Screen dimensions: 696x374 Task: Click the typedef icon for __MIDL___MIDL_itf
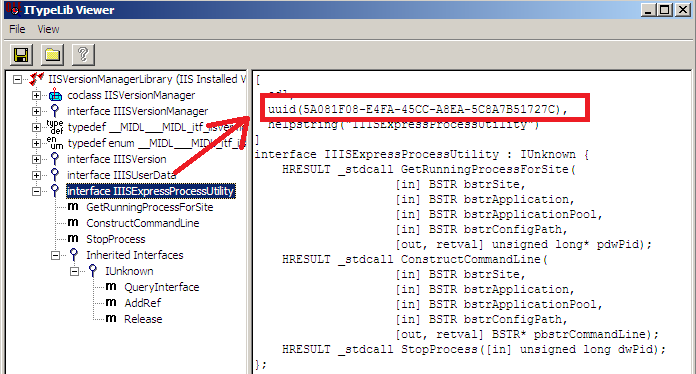(55, 127)
